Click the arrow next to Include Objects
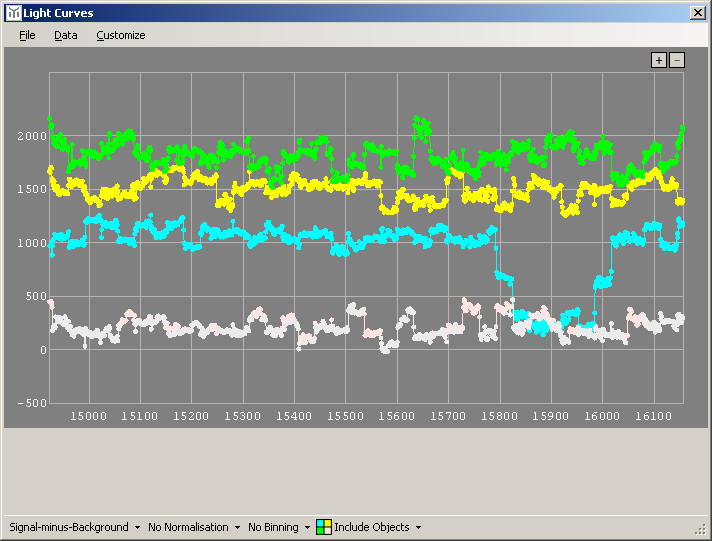712x541 pixels. 418,527
